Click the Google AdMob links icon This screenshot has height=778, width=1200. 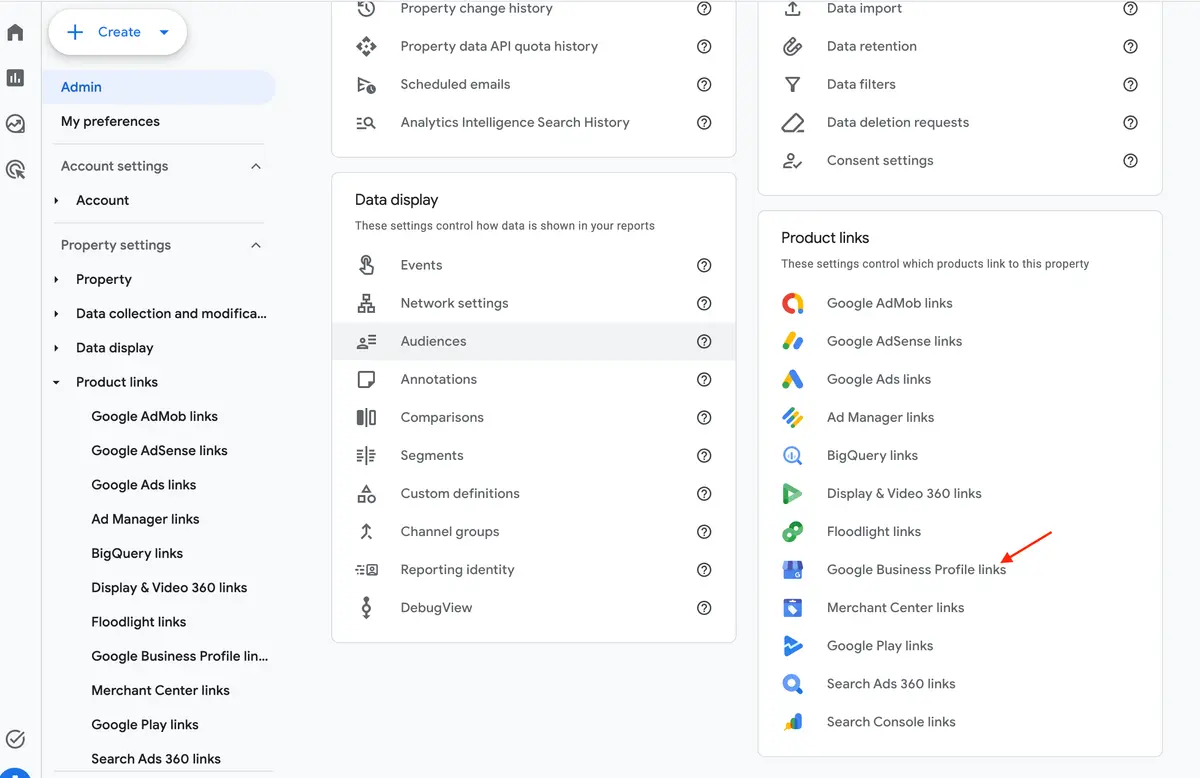tap(793, 303)
